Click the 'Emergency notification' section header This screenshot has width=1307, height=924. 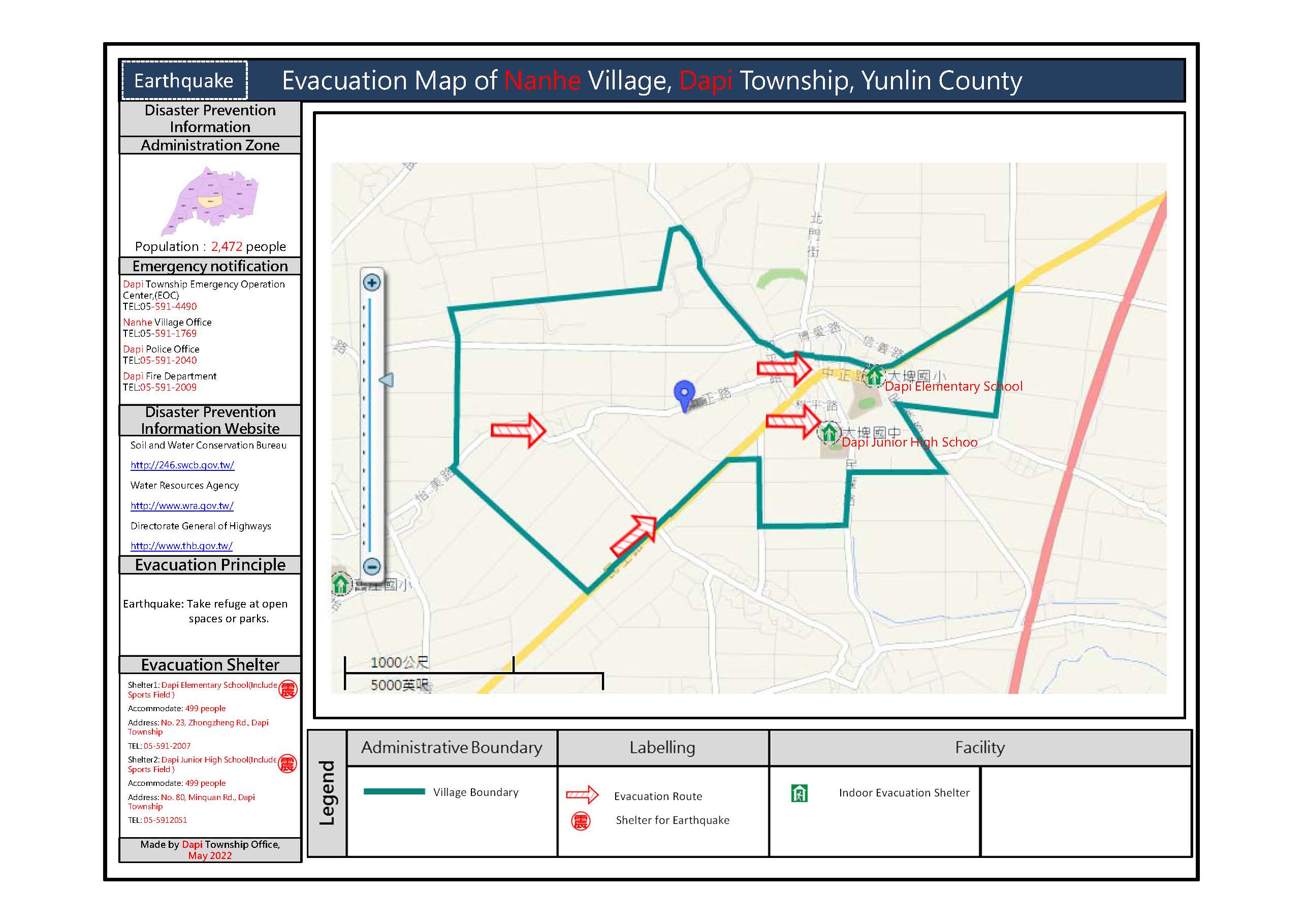coord(210,266)
